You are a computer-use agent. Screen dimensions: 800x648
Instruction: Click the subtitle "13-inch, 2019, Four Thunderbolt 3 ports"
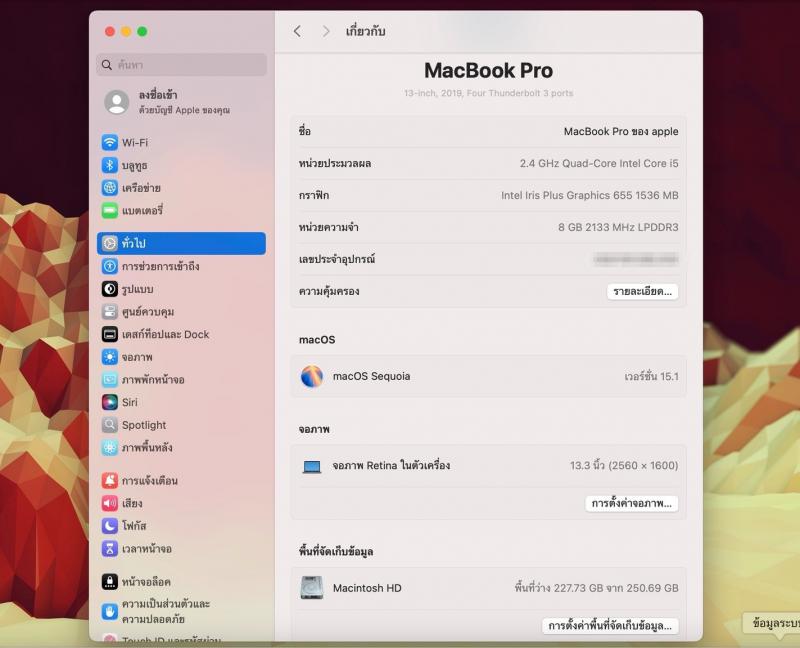click(x=489, y=93)
